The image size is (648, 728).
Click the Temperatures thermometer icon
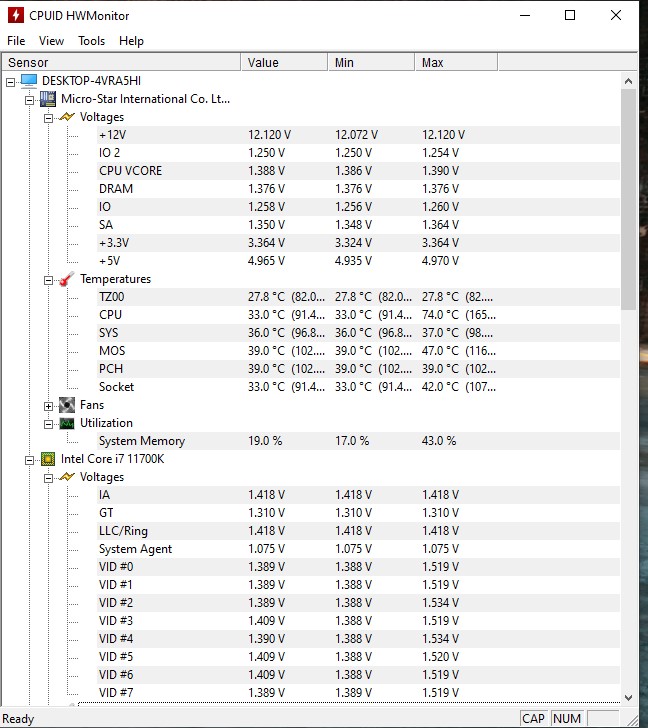tap(67, 279)
